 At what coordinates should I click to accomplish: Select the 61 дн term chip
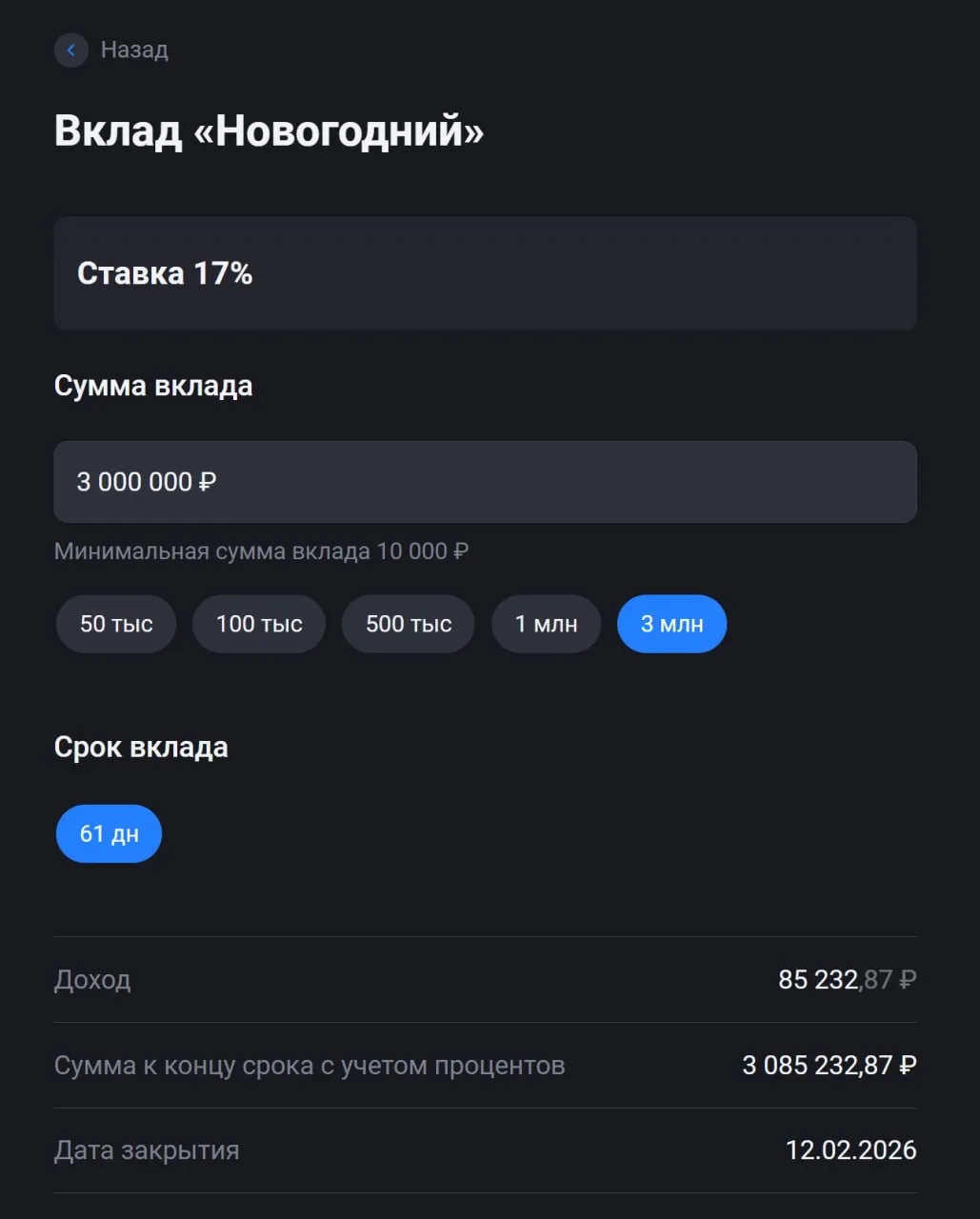pyautogui.click(x=109, y=834)
